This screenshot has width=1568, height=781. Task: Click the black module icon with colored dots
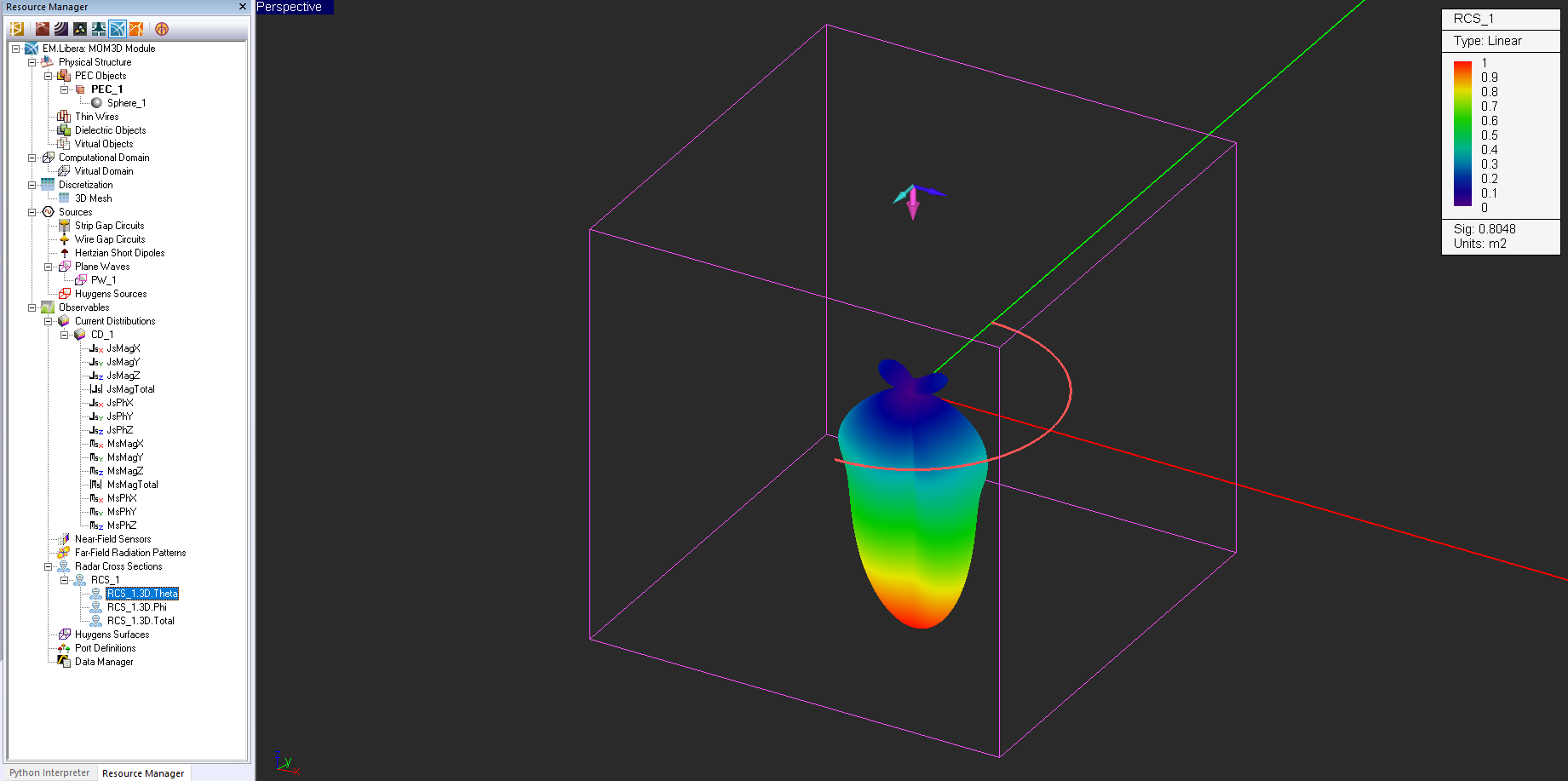pyautogui.click(x=80, y=29)
